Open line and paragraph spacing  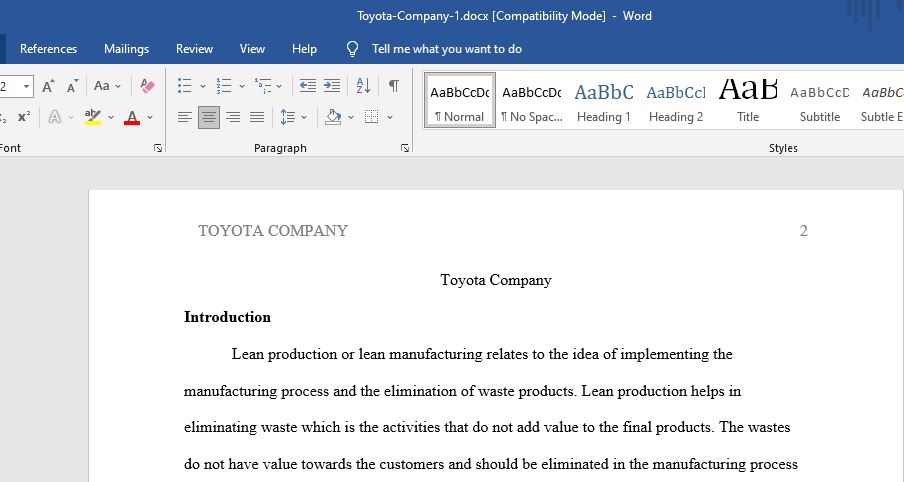(x=288, y=118)
